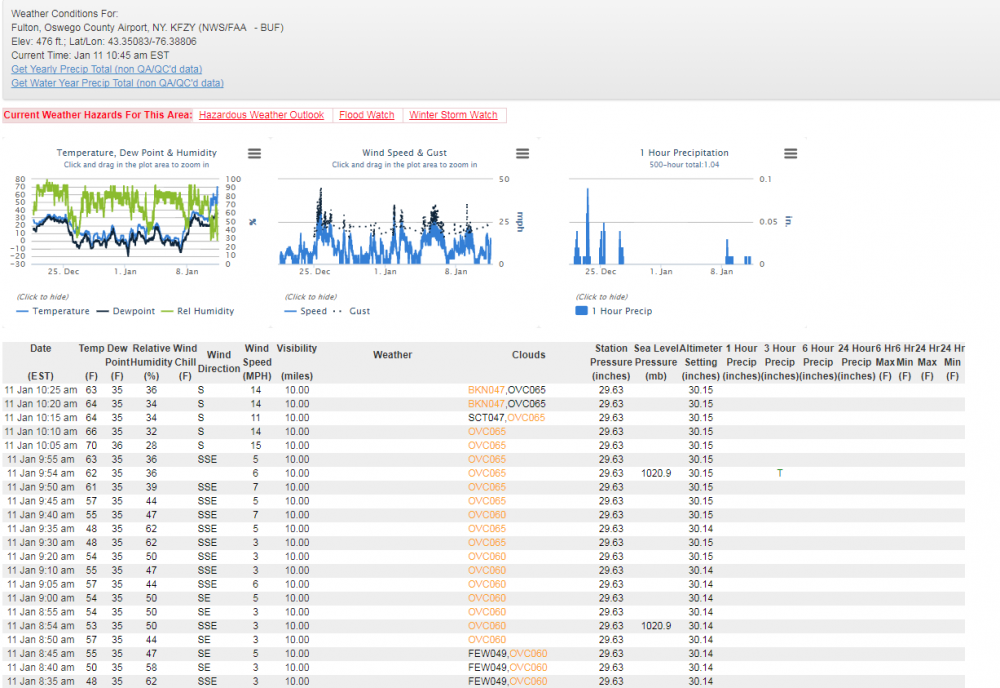Image resolution: width=1000 pixels, height=688 pixels.
Task: Open the Wind Speed chart hamburger menu
Action: pos(522,154)
